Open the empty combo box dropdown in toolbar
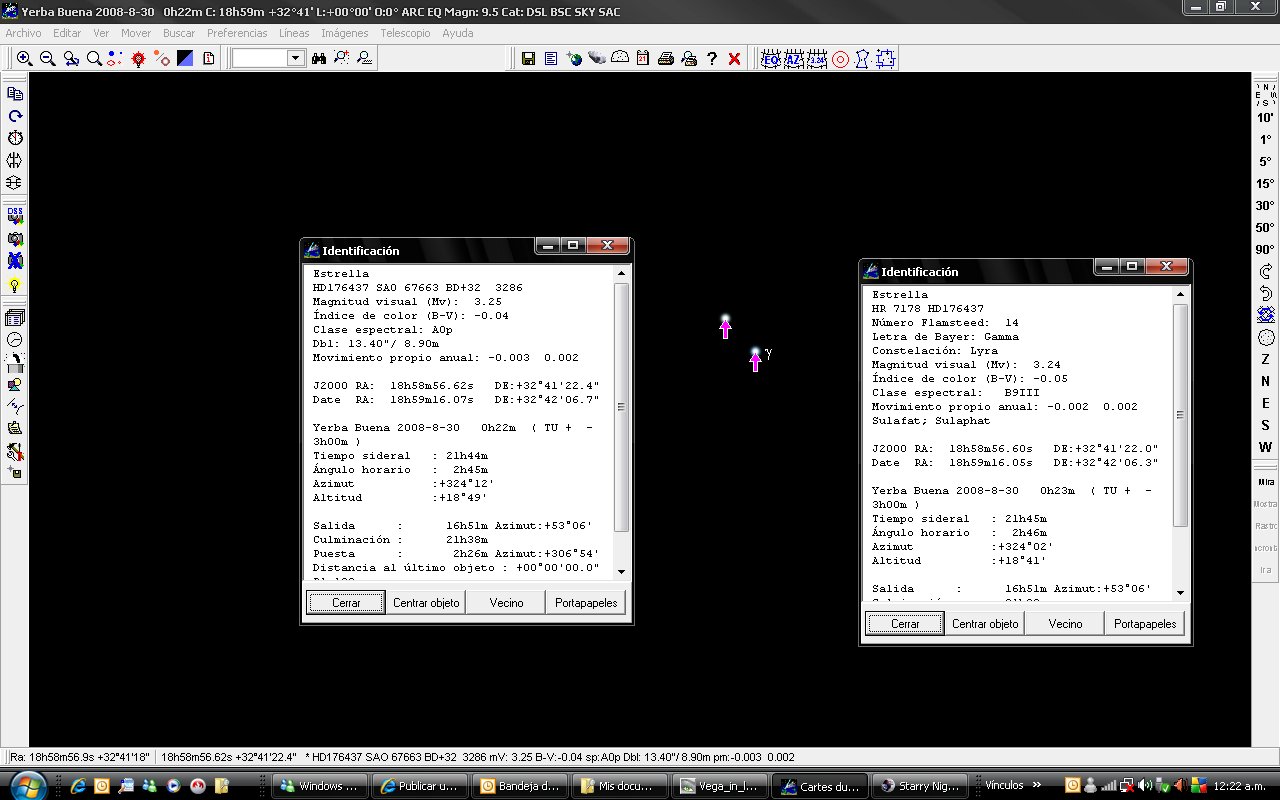This screenshot has height=800, width=1280. [x=295, y=59]
